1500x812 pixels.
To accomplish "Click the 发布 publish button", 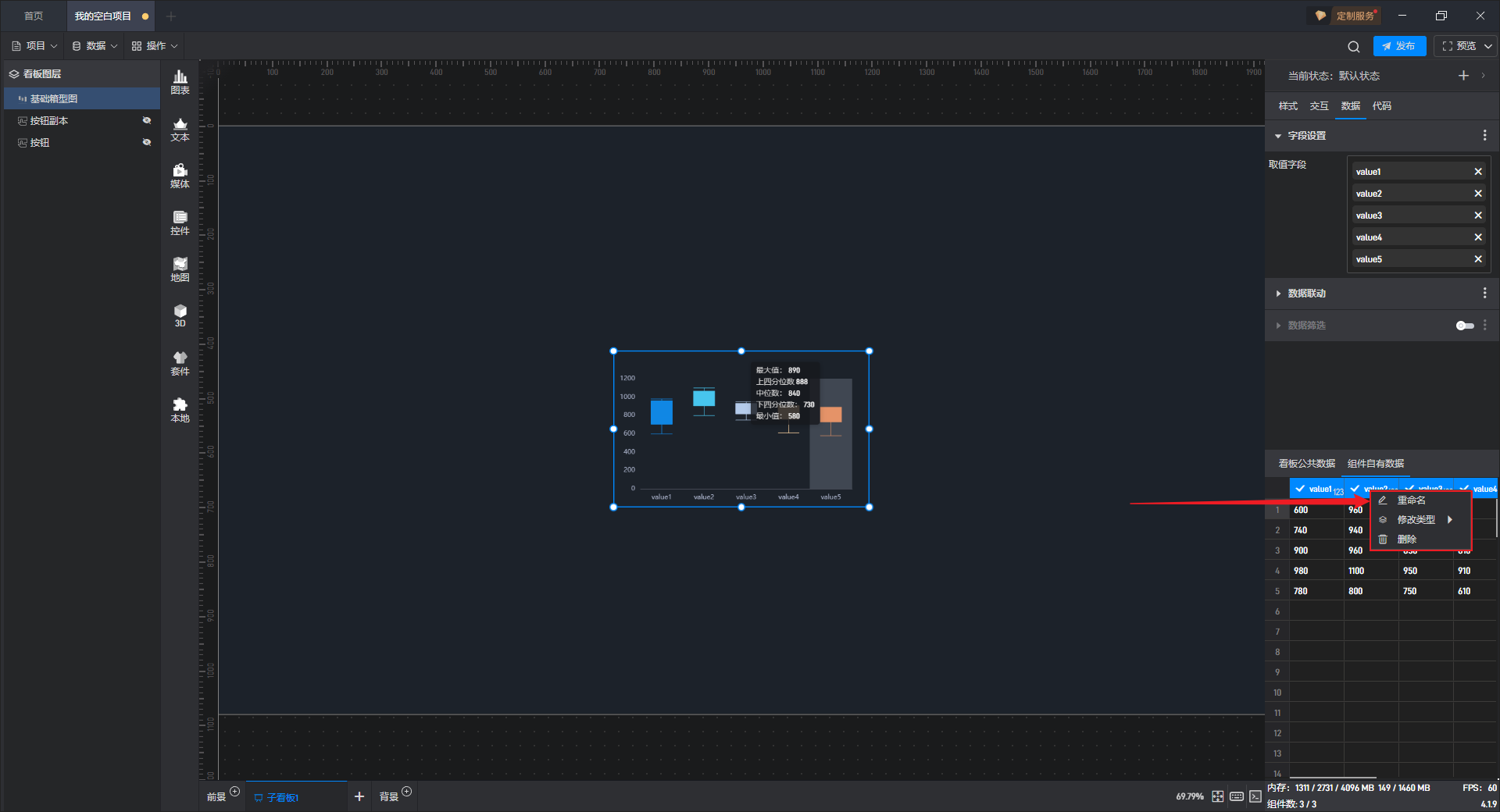I will 1398,46.
